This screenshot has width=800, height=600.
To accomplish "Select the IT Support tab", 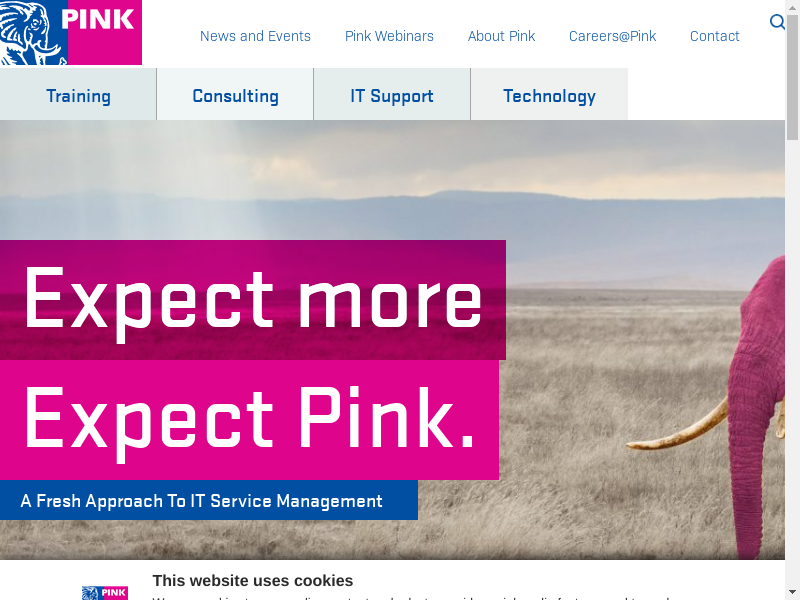I will [392, 94].
